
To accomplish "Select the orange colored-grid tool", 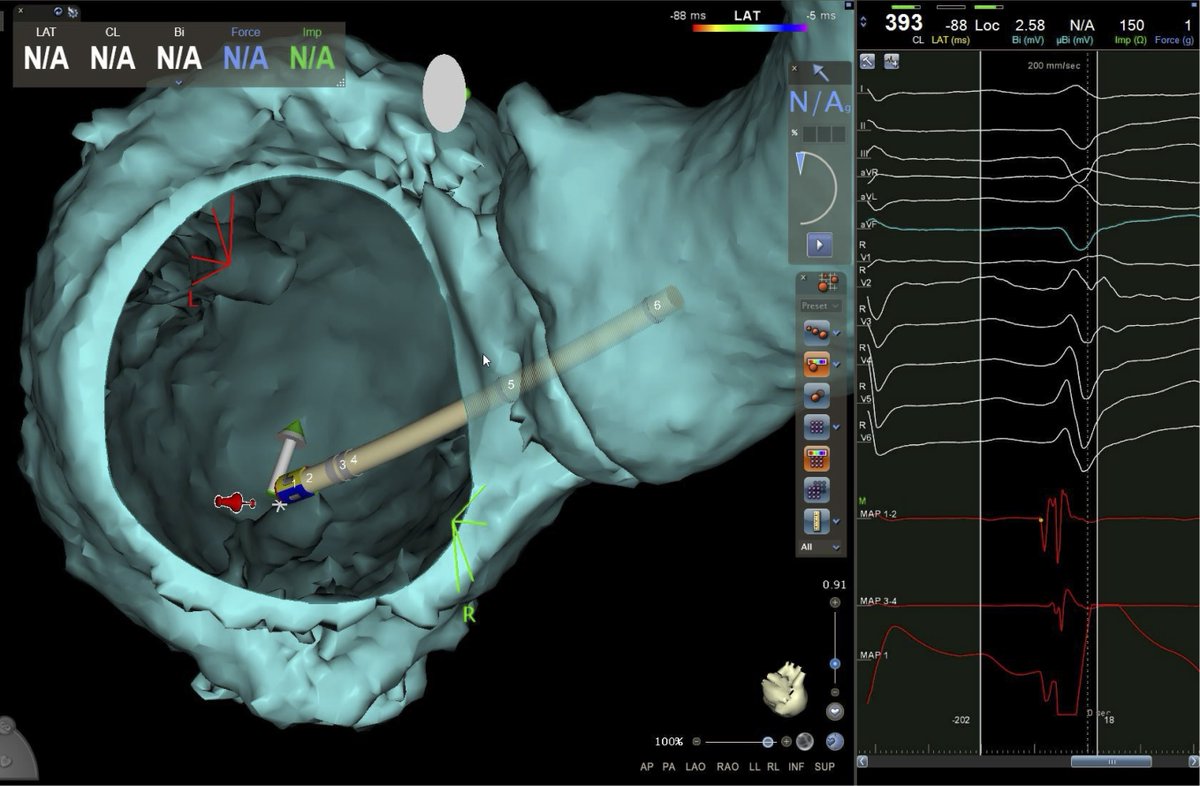I will pos(816,459).
